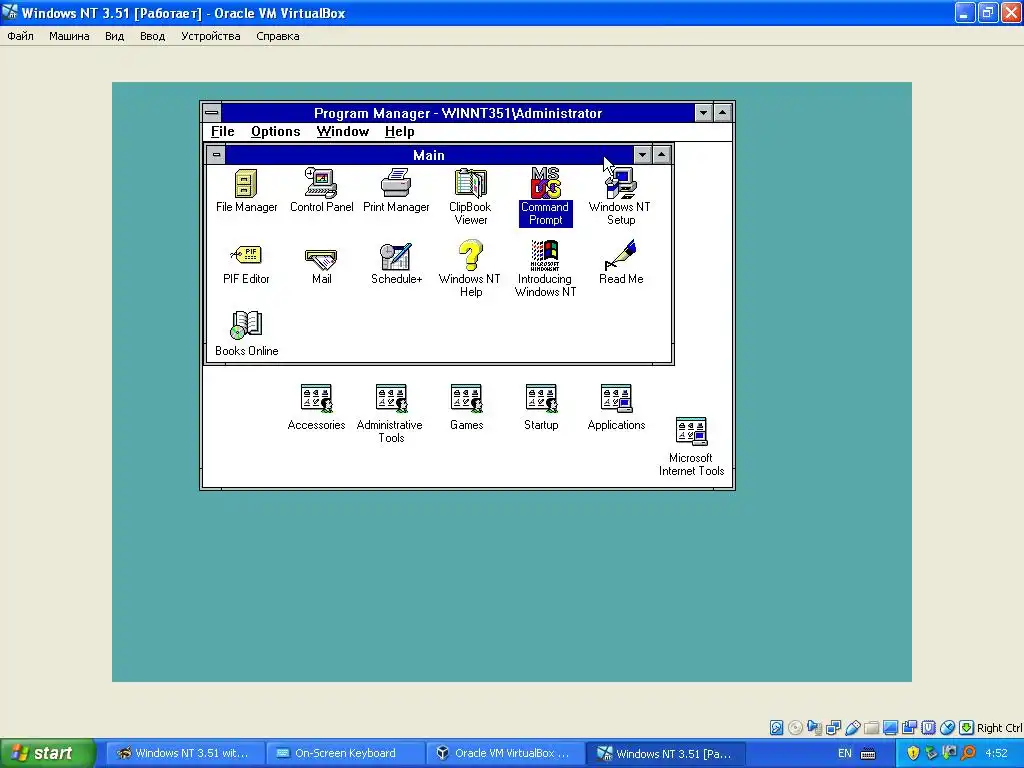Maximize the Main group window
This screenshot has height=768, width=1024.
pyautogui.click(x=662, y=155)
